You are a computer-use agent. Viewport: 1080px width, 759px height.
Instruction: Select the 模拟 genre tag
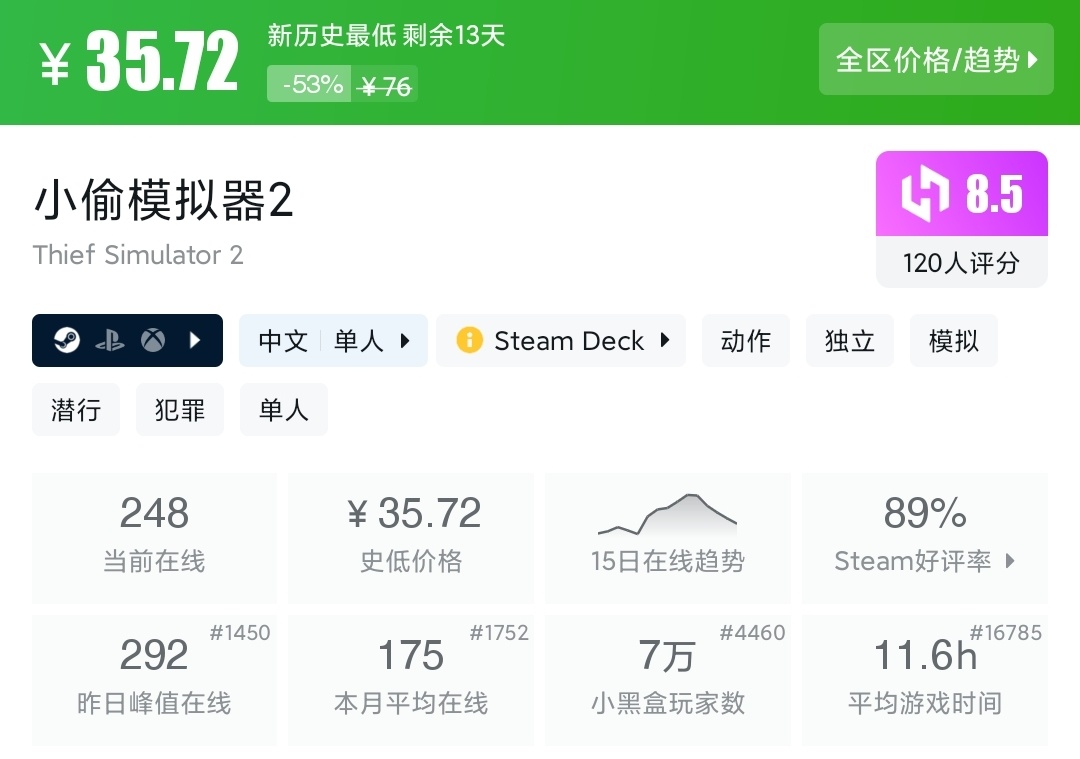(954, 341)
